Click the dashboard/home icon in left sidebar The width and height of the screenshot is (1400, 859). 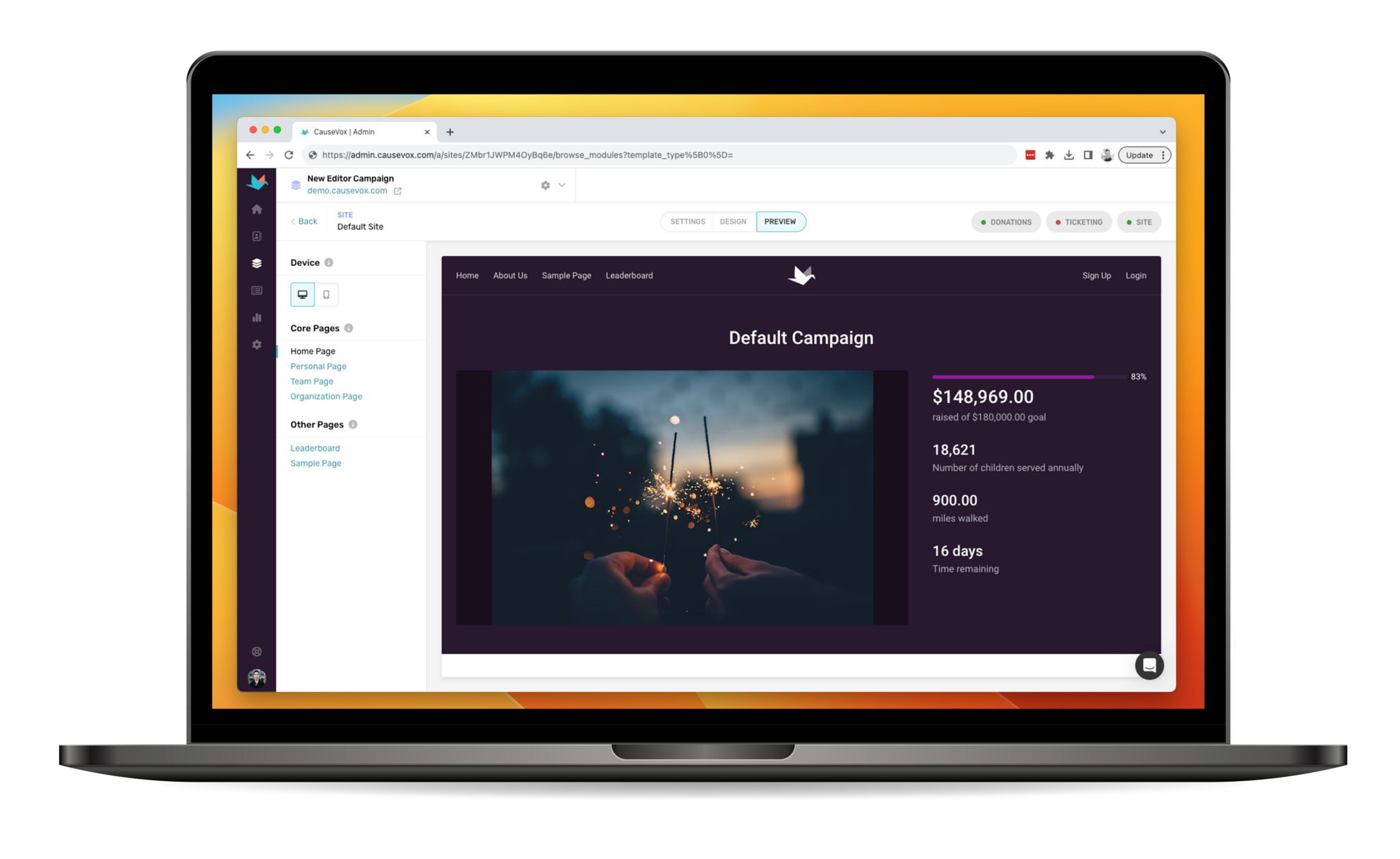(257, 209)
